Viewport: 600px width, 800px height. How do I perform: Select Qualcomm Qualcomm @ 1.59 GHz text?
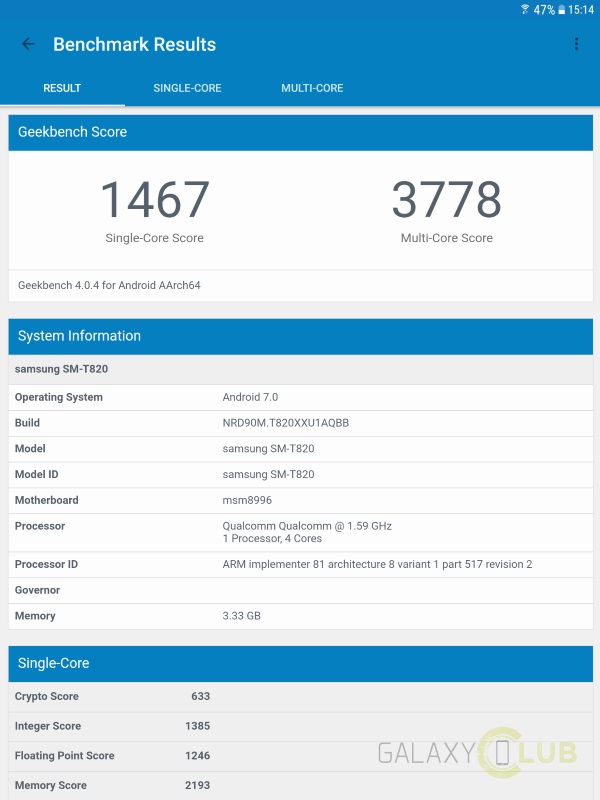pyautogui.click(x=307, y=526)
